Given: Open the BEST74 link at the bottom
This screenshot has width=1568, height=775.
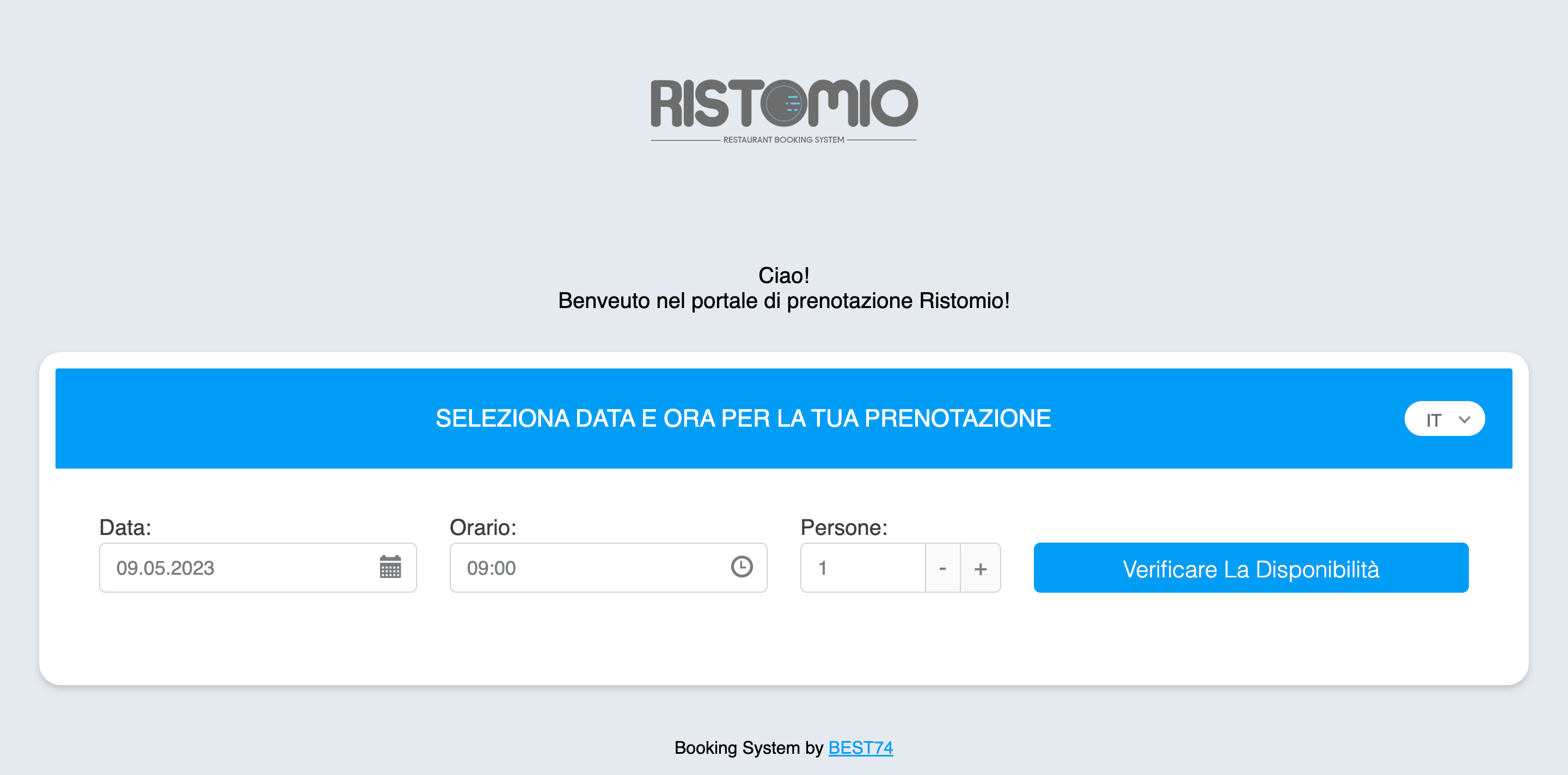Looking at the screenshot, I should coord(861,748).
